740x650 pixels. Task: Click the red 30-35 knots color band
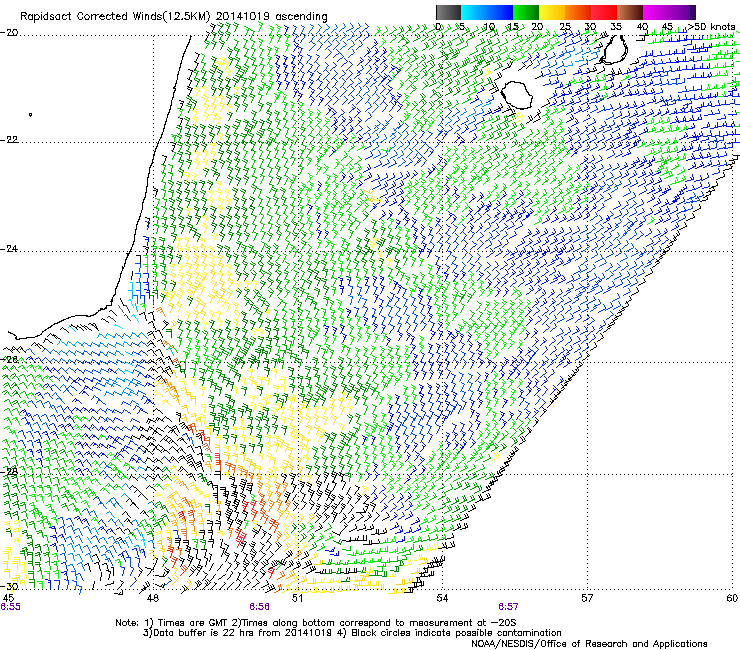(604, 12)
